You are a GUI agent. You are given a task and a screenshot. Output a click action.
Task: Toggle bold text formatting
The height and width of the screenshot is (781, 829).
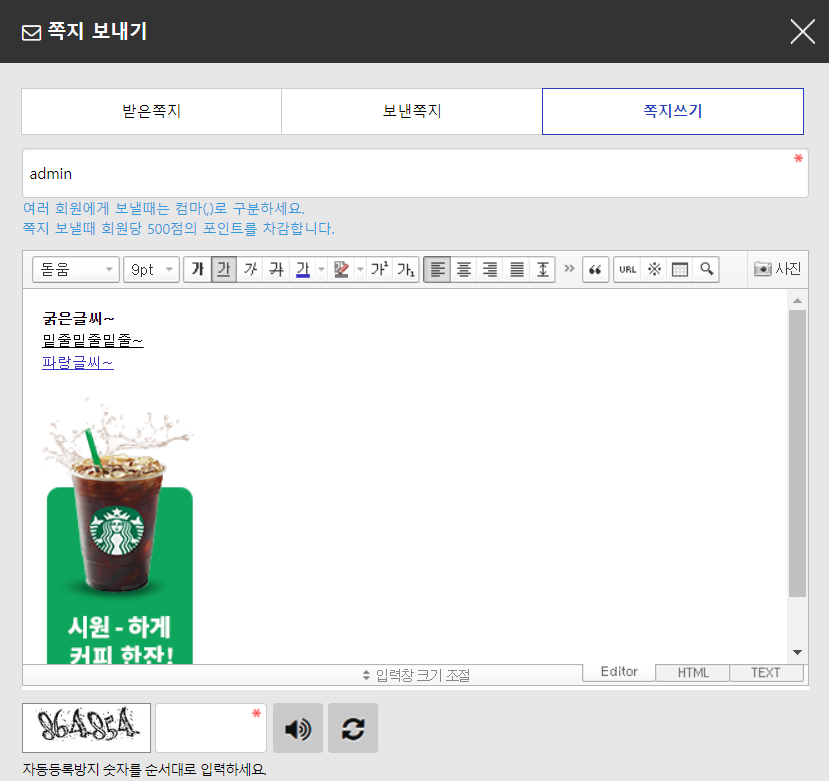(x=198, y=269)
